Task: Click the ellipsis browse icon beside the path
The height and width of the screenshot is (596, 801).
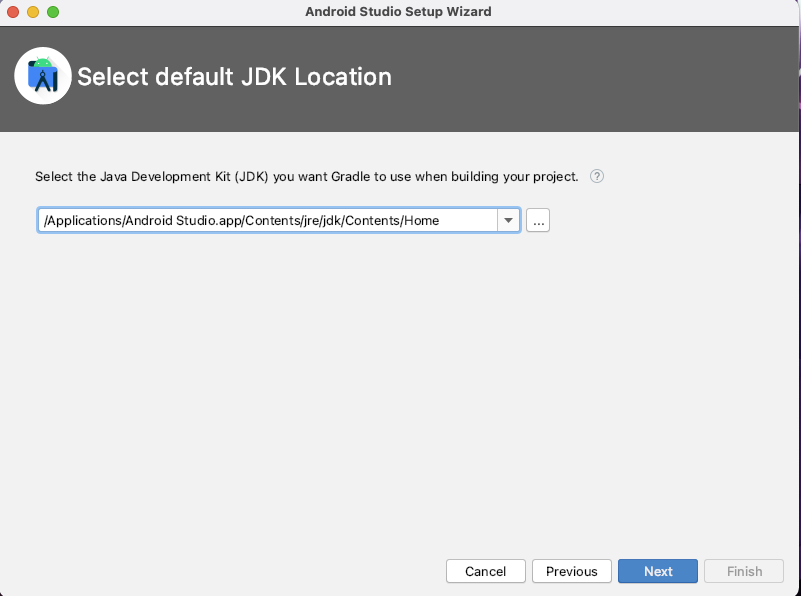Action: 538,220
